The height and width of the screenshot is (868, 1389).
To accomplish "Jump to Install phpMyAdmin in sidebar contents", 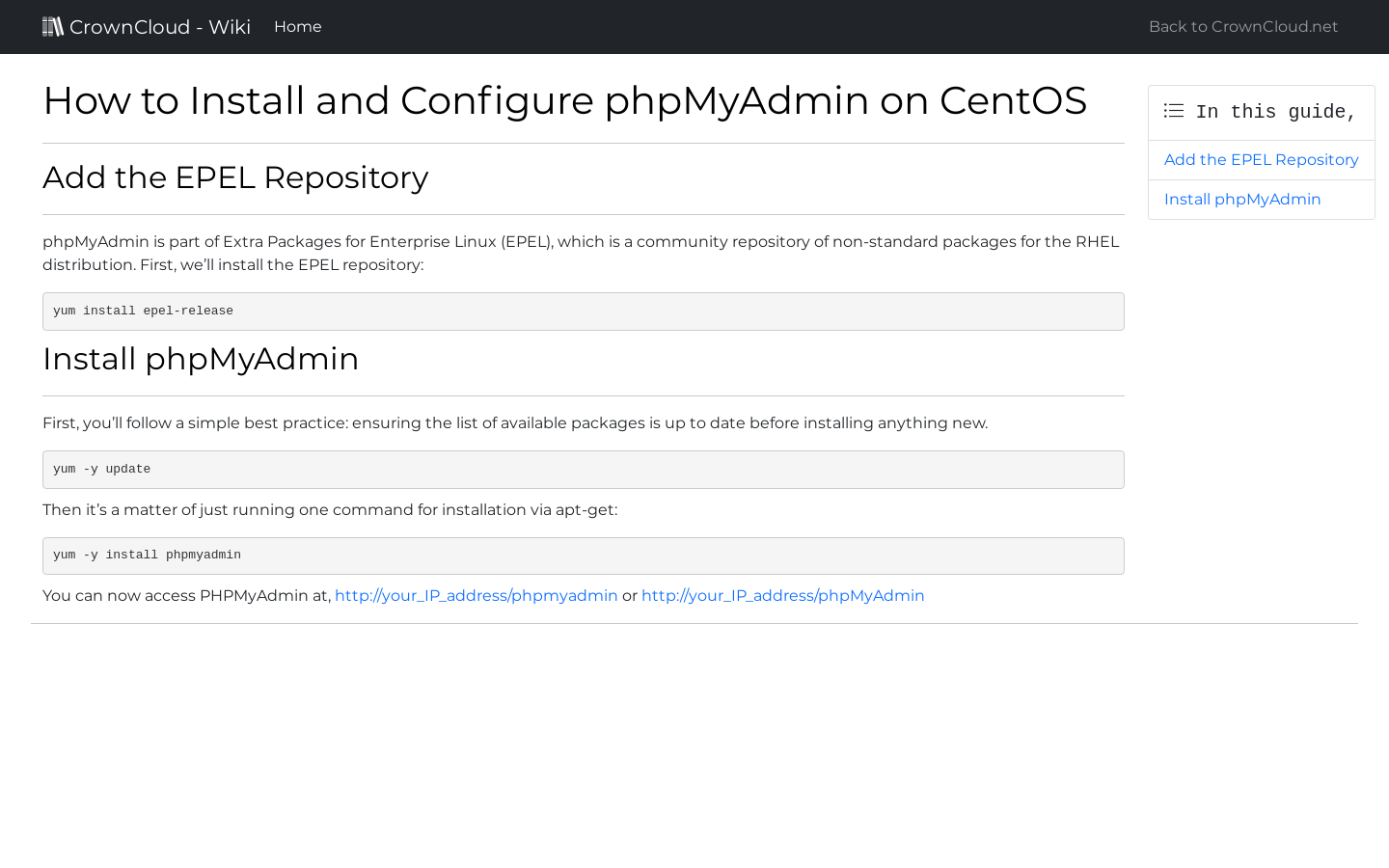I will tap(1242, 200).
